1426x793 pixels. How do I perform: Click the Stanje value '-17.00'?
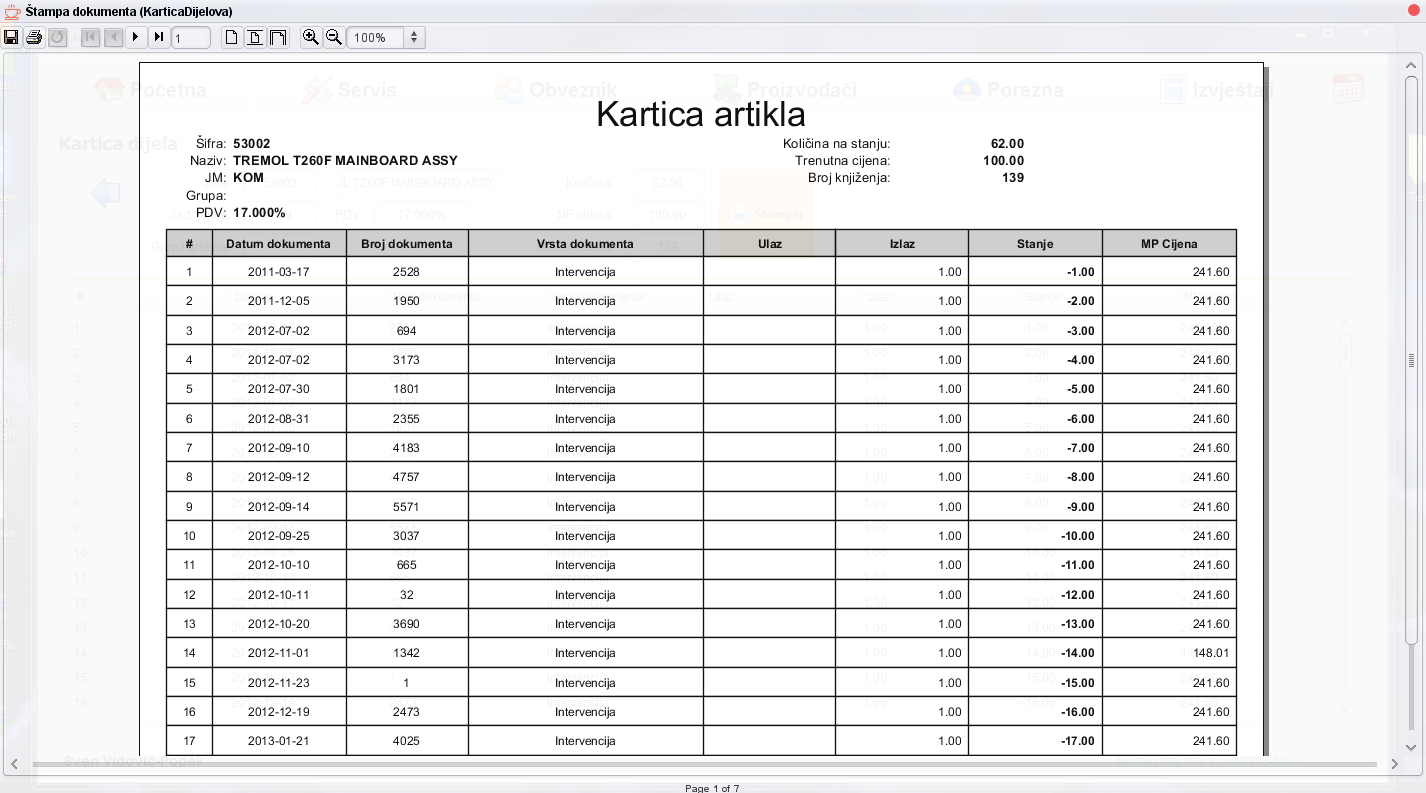click(x=1077, y=741)
